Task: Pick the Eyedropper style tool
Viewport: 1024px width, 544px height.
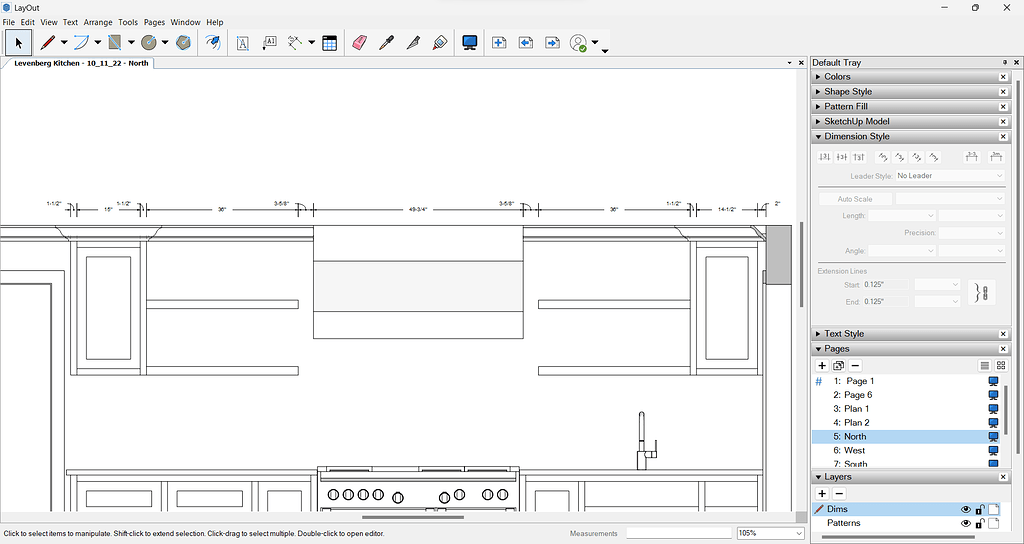Action: pyautogui.click(x=387, y=43)
